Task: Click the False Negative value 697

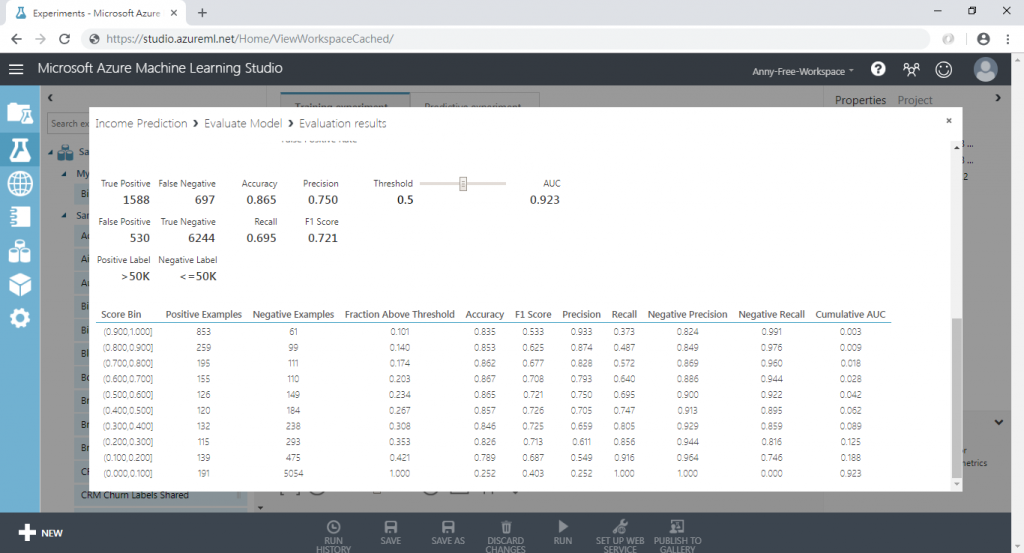Action: pos(205,200)
